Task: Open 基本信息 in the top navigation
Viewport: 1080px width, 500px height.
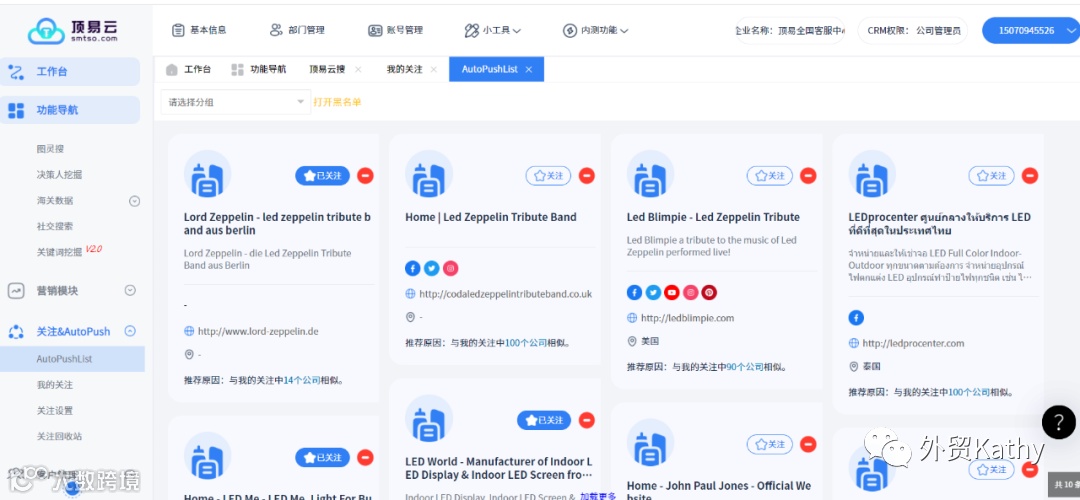Action: click(198, 30)
